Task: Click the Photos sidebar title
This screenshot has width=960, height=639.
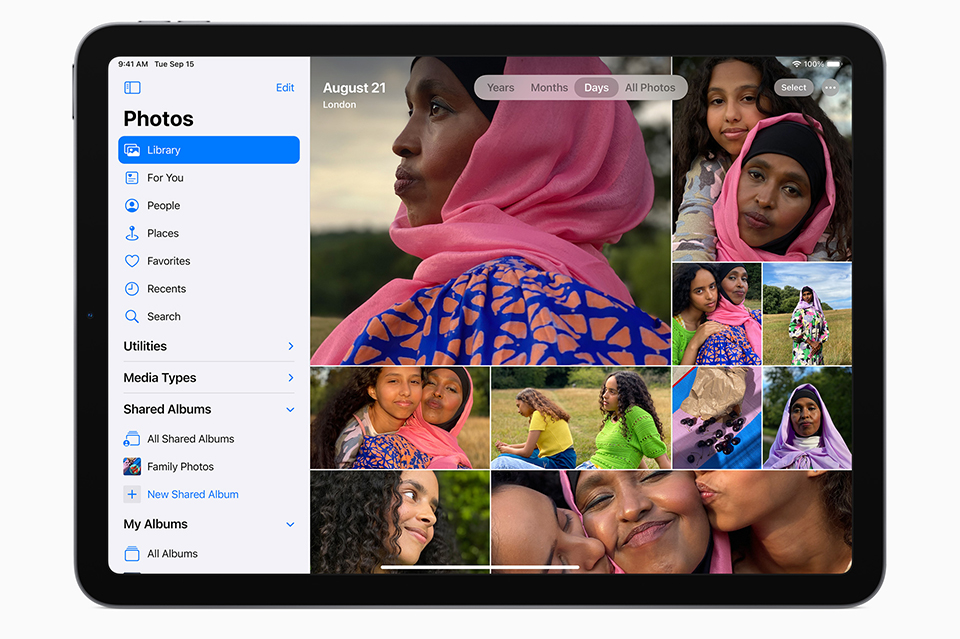Action: click(159, 119)
